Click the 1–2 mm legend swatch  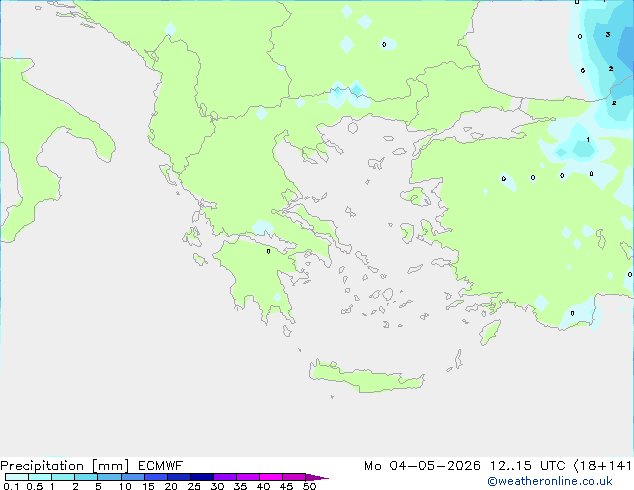click(63, 477)
